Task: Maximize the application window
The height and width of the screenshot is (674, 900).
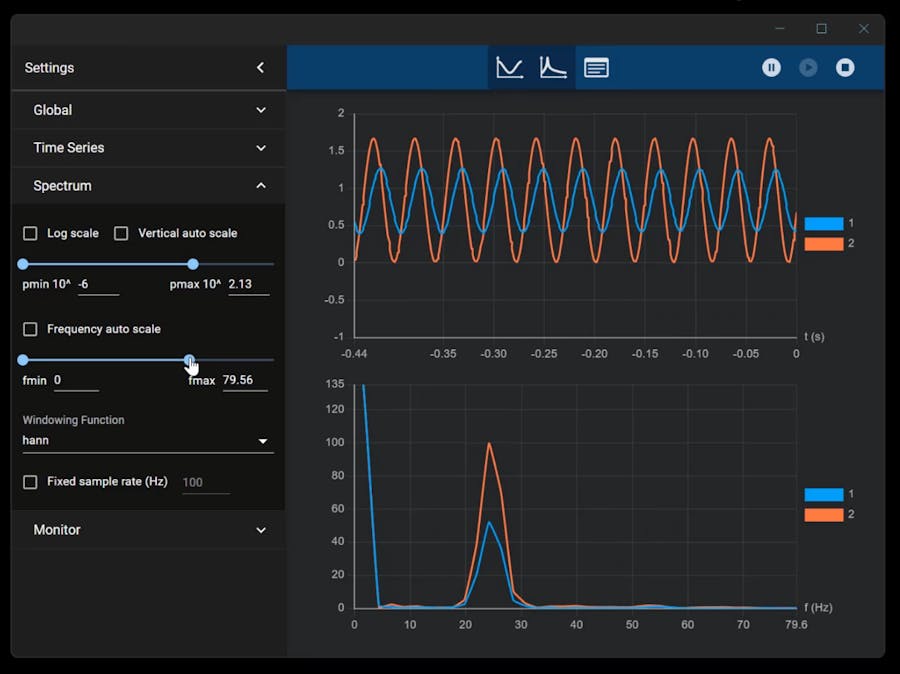Action: pyautogui.click(x=821, y=29)
